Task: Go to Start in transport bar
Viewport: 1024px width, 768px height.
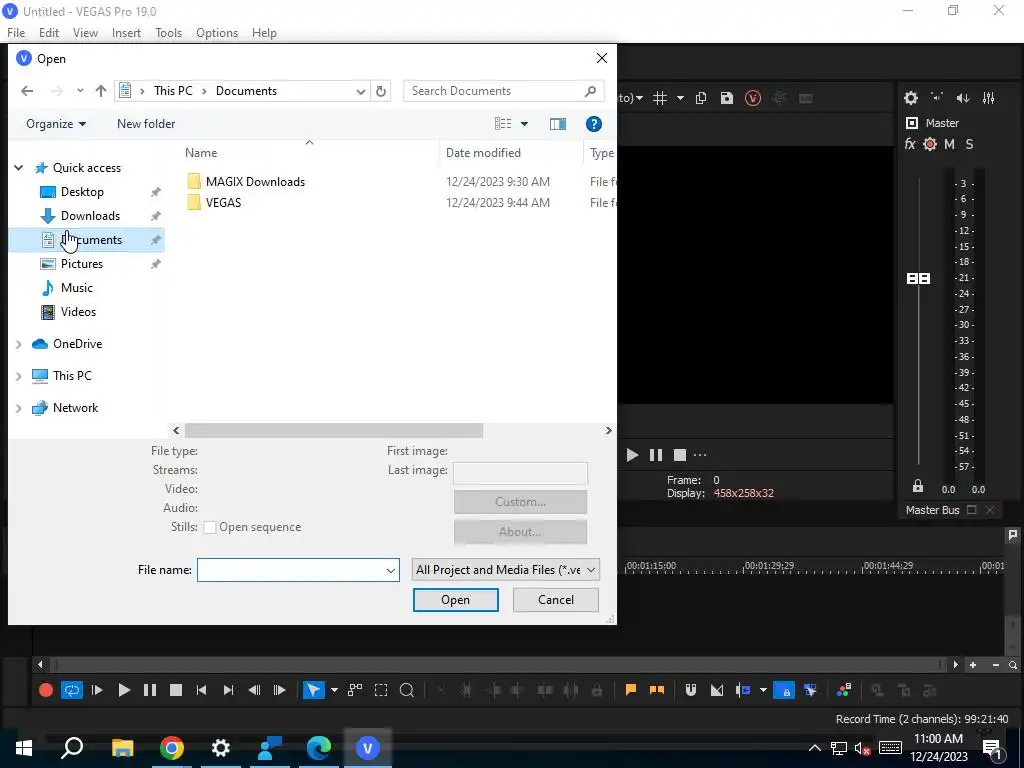Action: (201, 690)
